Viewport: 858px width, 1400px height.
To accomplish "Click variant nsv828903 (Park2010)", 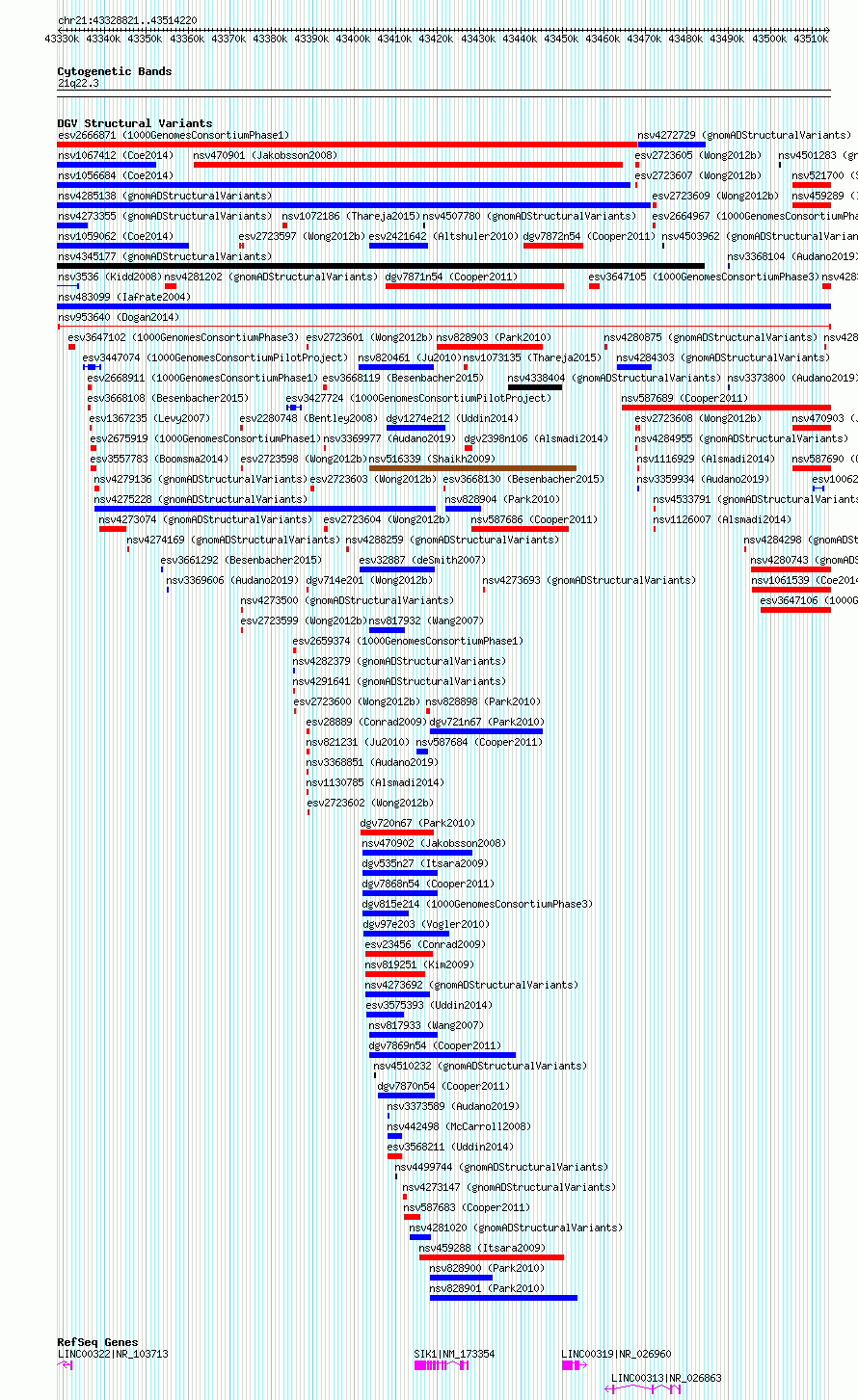I will coord(494,337).
